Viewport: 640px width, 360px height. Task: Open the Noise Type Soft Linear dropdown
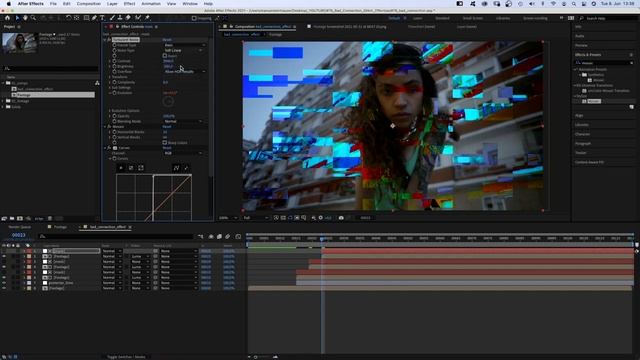click(183, 50)
